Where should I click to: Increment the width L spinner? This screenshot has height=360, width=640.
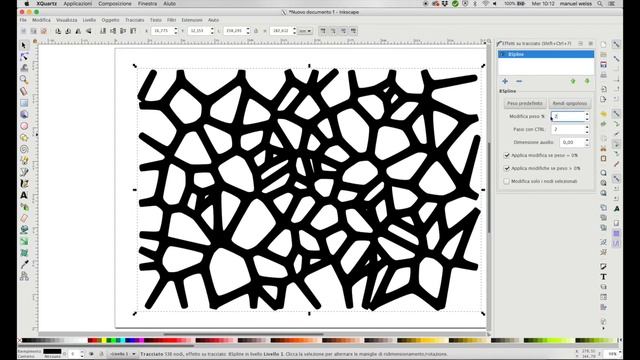click(248, 29)
